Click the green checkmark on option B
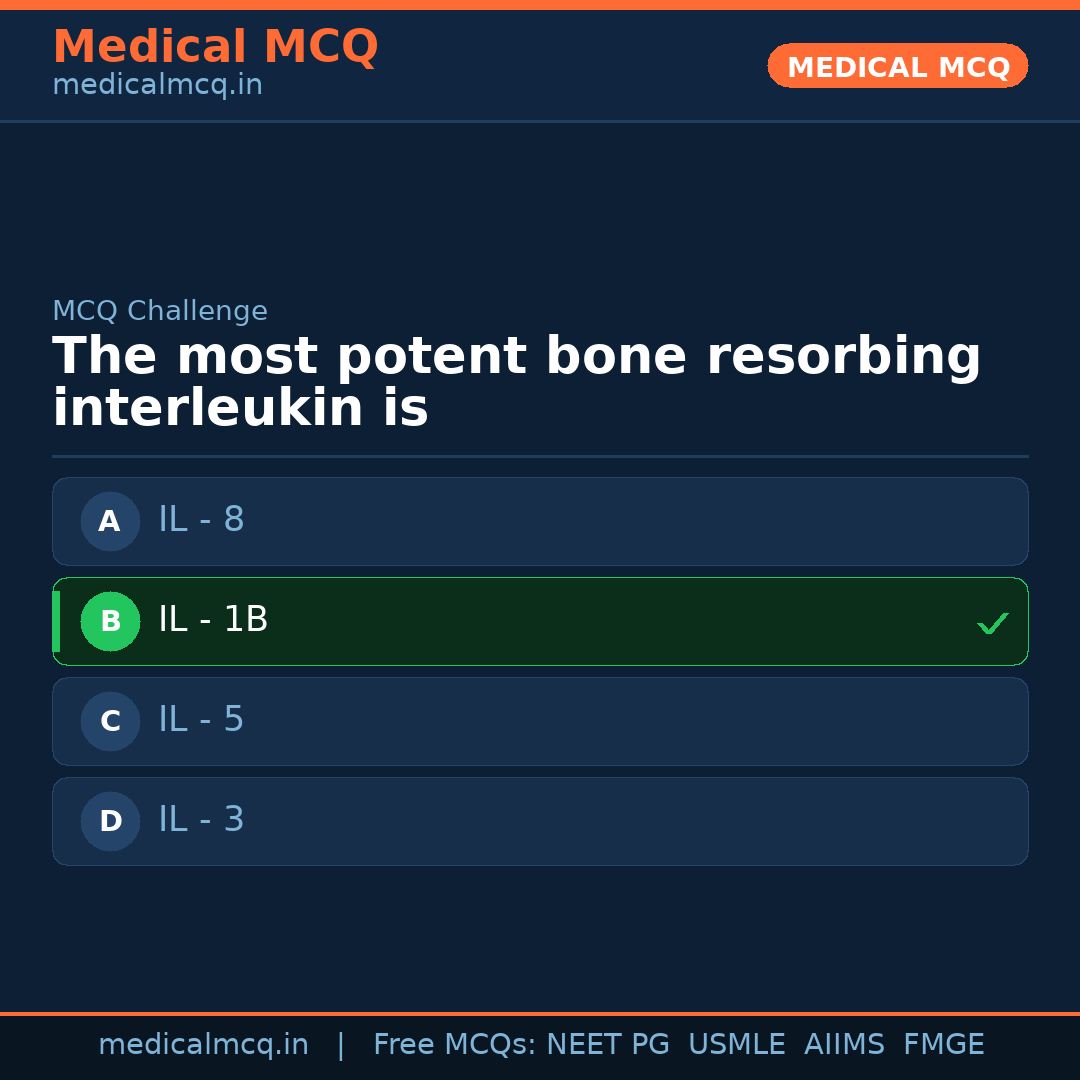Viewport: 1080px width, 1080px height. coord(992,623)
